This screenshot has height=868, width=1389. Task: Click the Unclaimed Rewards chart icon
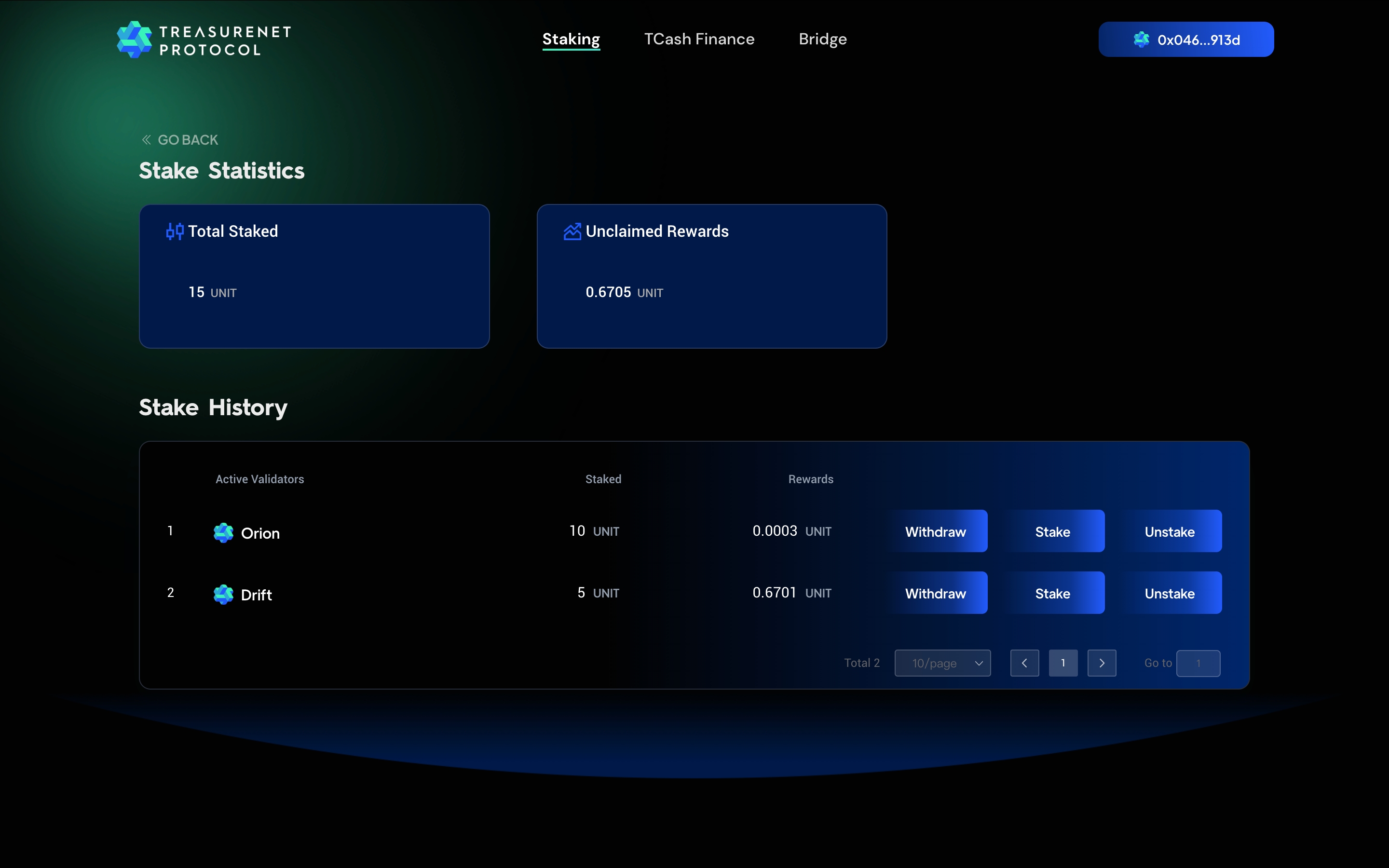tap(572, 231)
